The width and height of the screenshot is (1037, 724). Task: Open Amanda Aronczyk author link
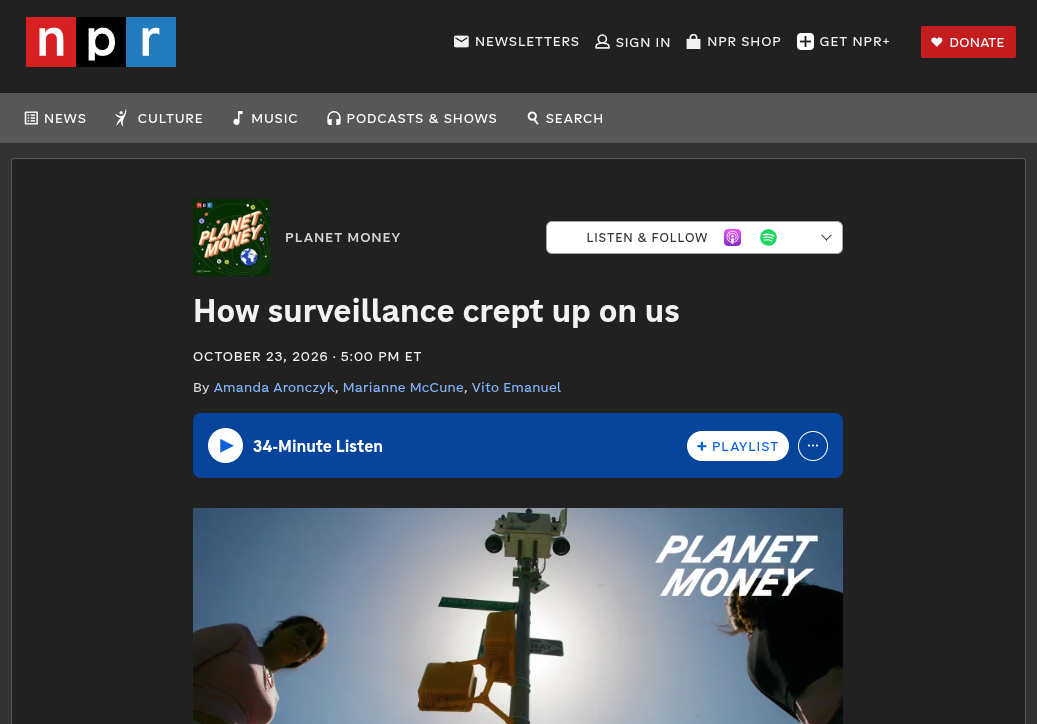pyautogui.click(x=274, y=387)
